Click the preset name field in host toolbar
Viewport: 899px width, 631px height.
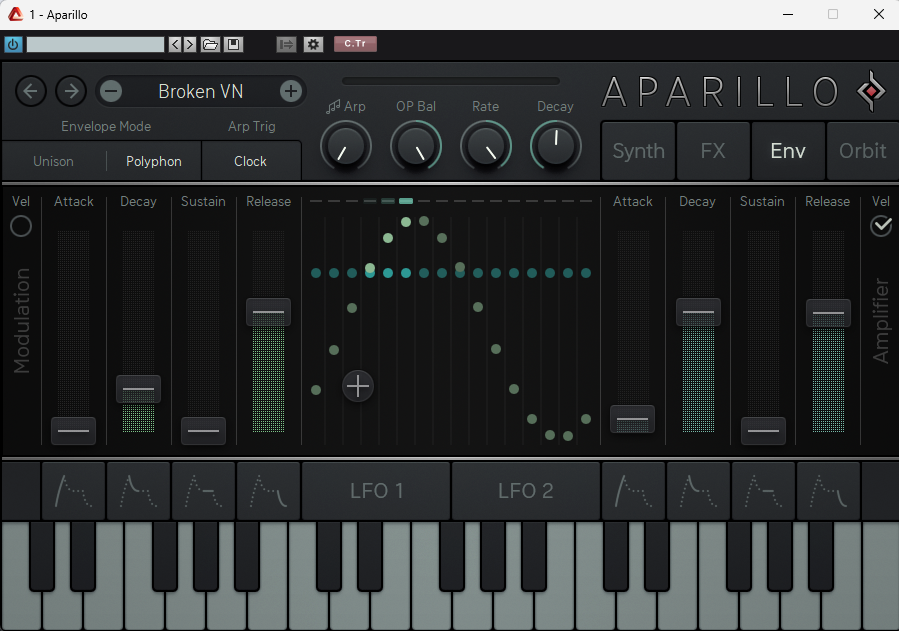tap(95, 44)
